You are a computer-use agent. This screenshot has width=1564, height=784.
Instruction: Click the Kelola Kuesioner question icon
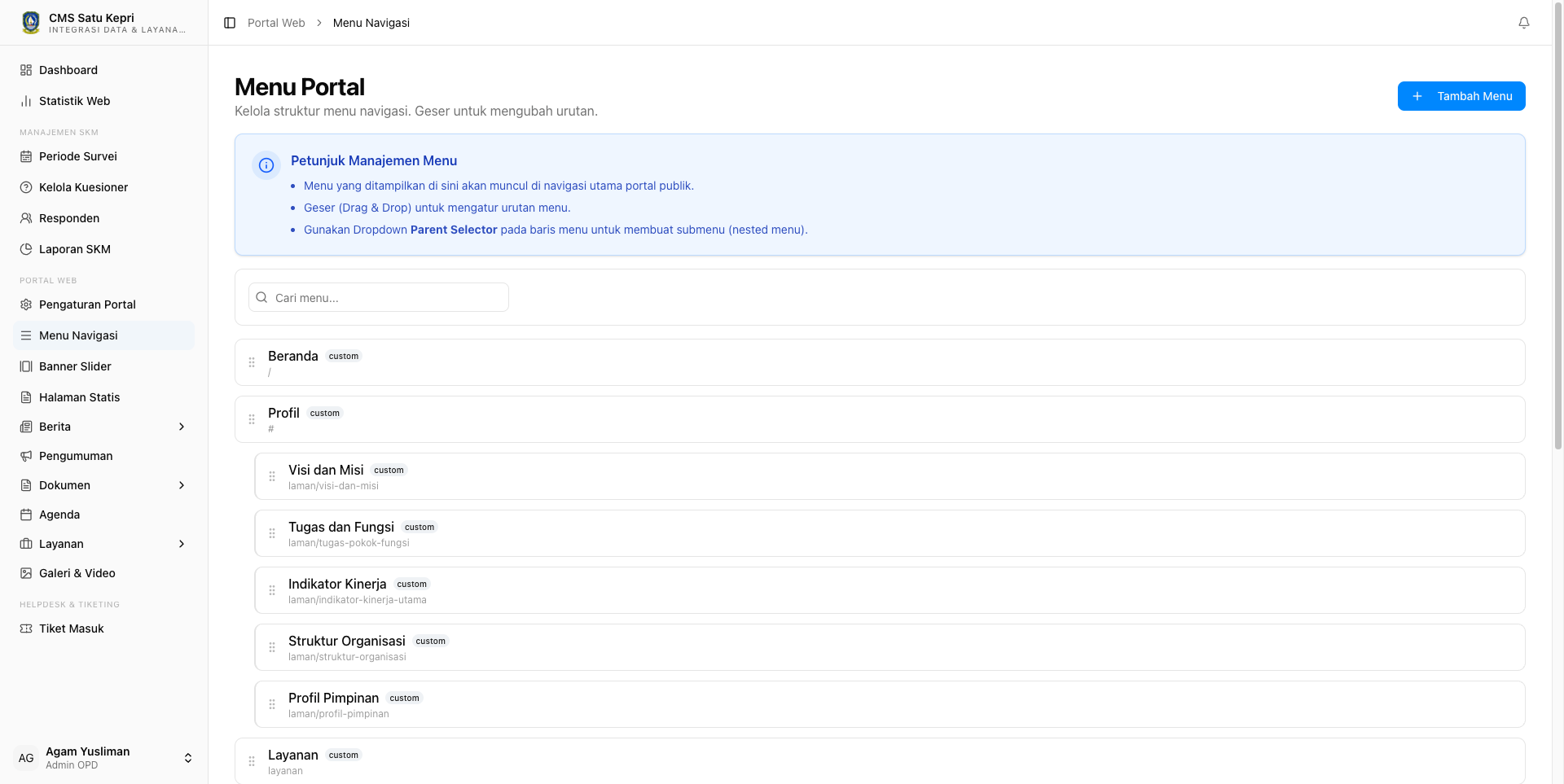coord(26,187)
